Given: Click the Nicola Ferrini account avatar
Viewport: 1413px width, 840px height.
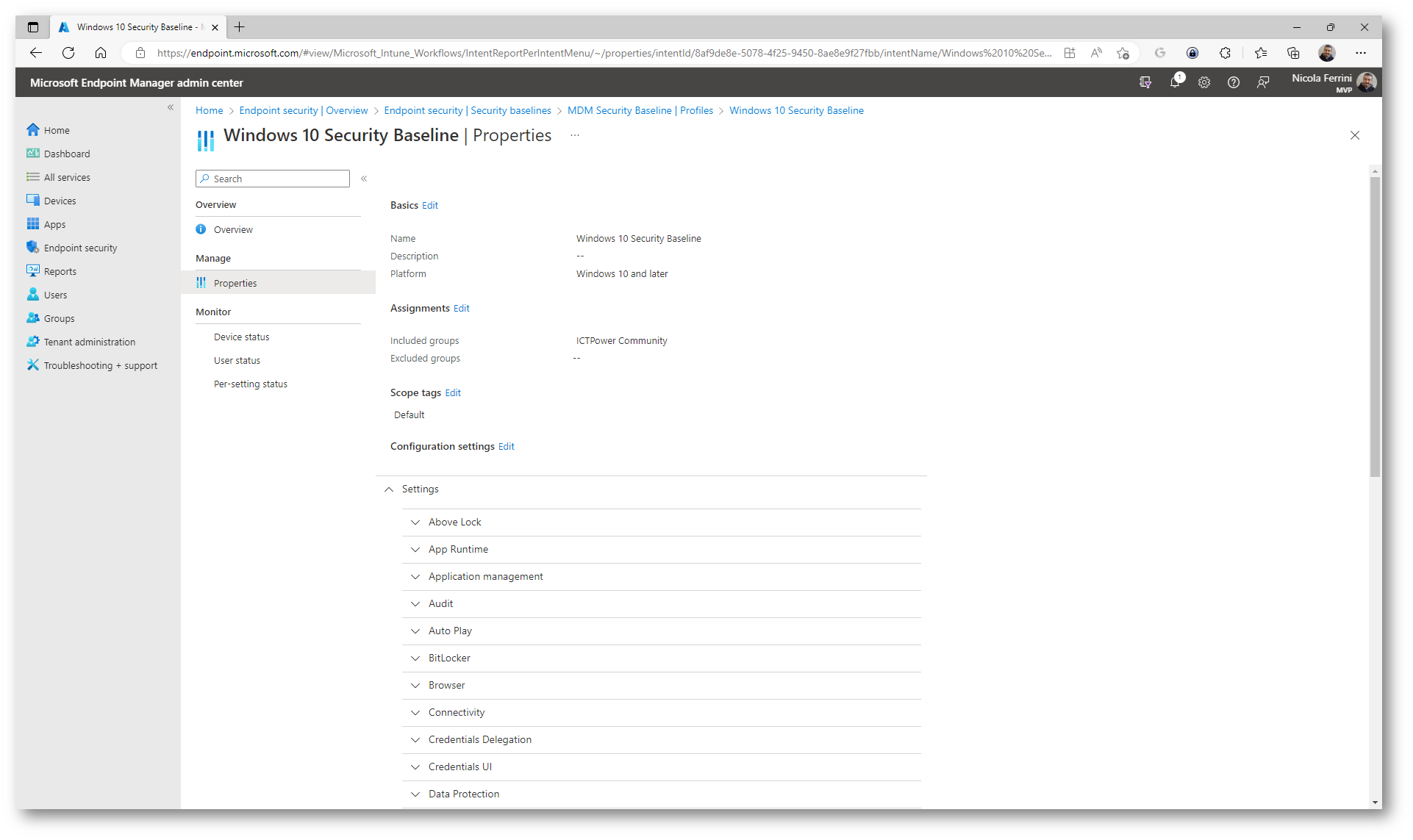Looking at the screenshot, I should pyautogui.click(x=1367, y=82).
